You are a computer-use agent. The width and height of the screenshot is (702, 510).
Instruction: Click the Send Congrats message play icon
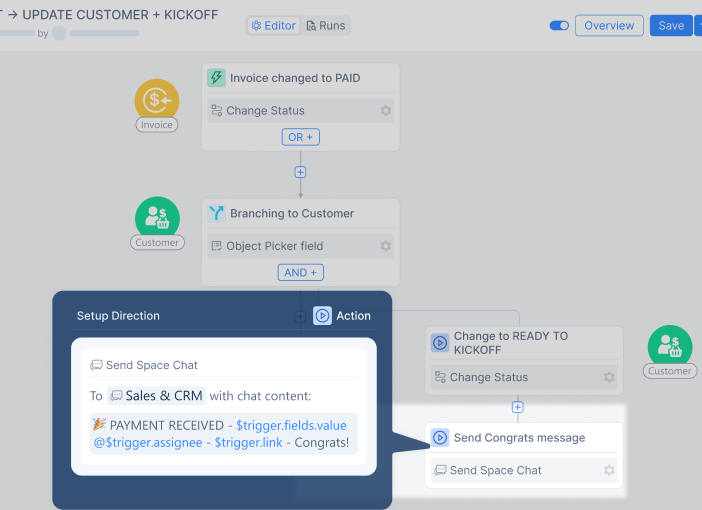[x=440, y=438]
